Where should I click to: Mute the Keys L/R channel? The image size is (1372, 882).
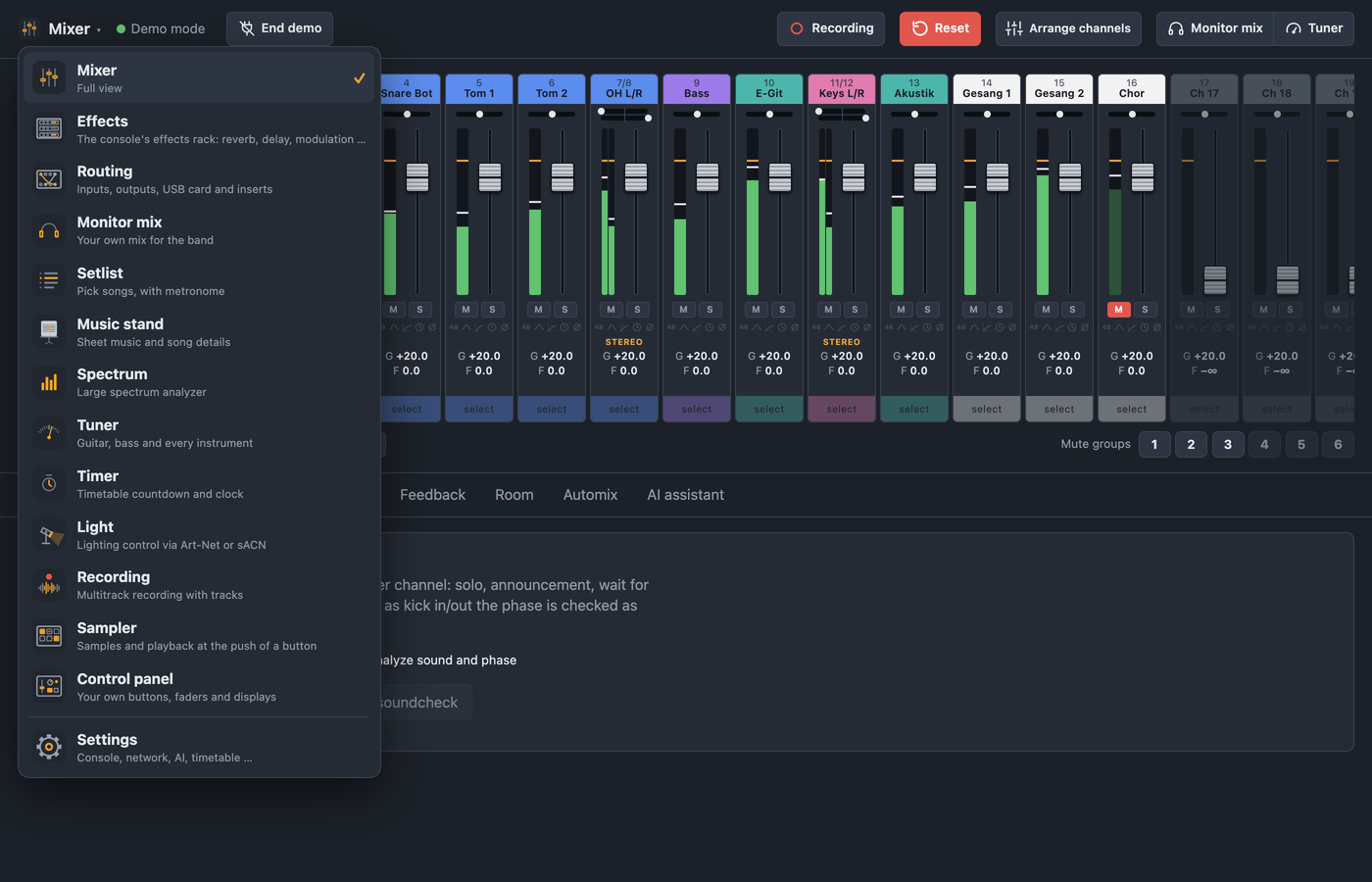(x=828, y=310)
